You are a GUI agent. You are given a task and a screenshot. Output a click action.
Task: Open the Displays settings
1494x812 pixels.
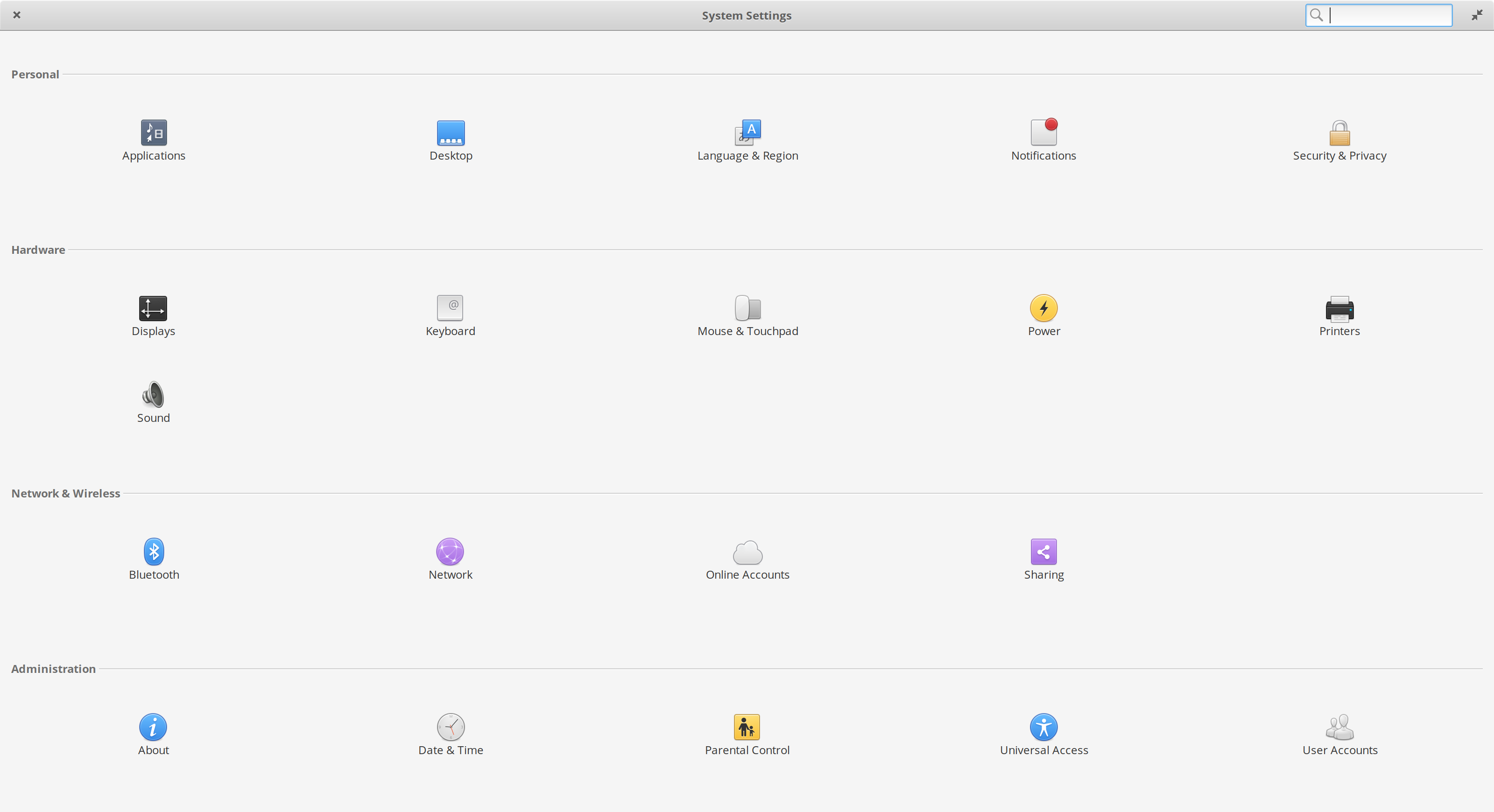153,316
